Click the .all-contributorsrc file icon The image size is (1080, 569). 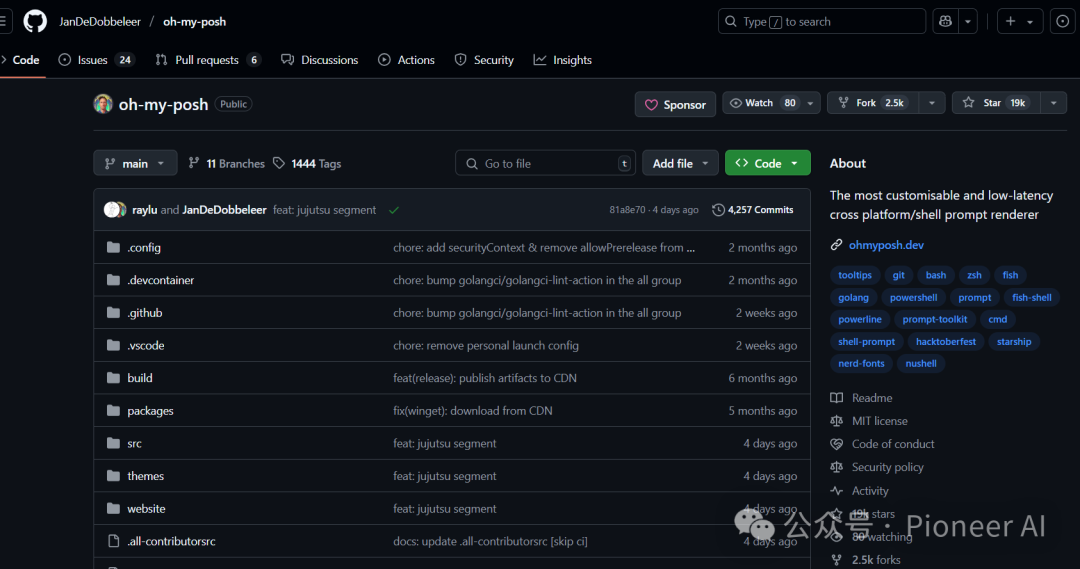(x=114, y=541)
